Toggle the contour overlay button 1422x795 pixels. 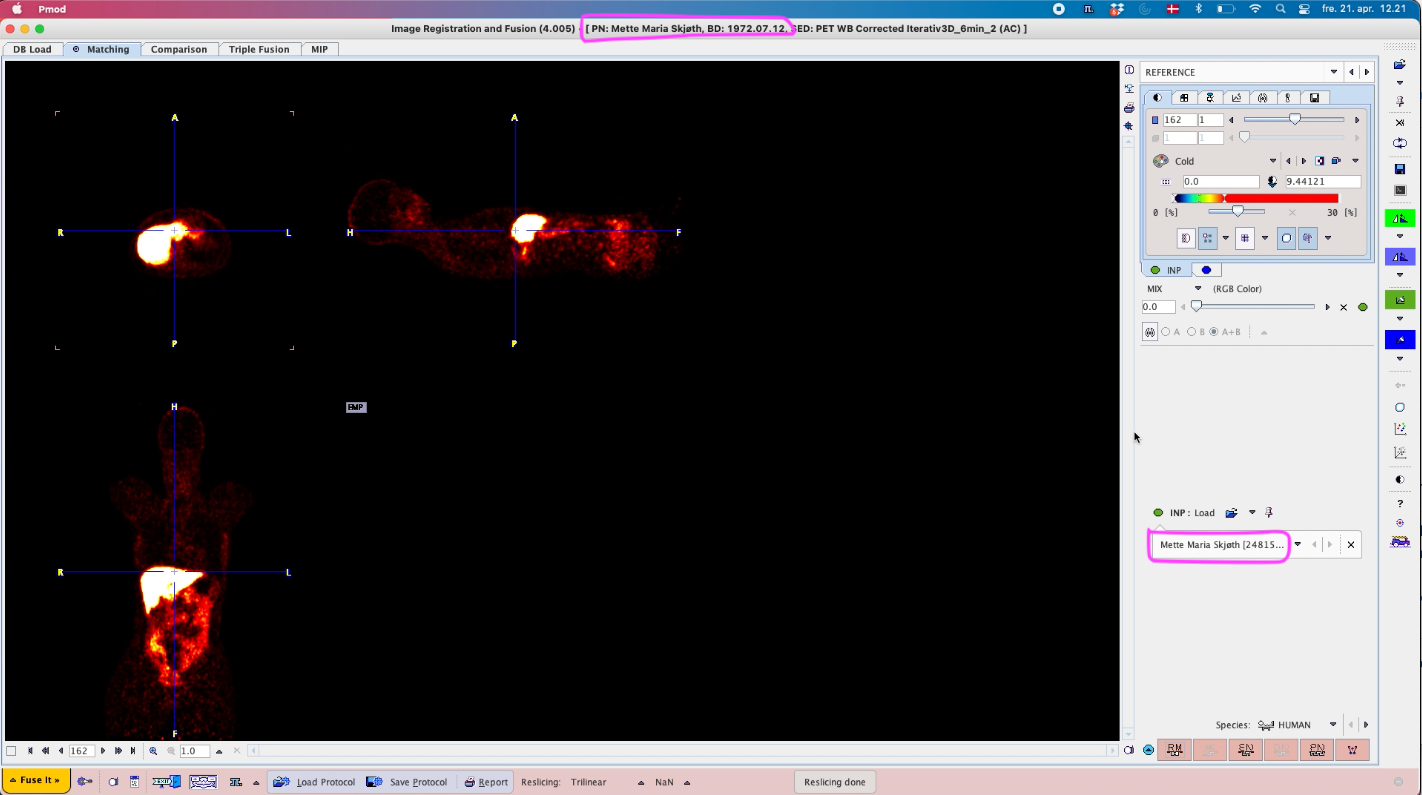click(1186, 238)
